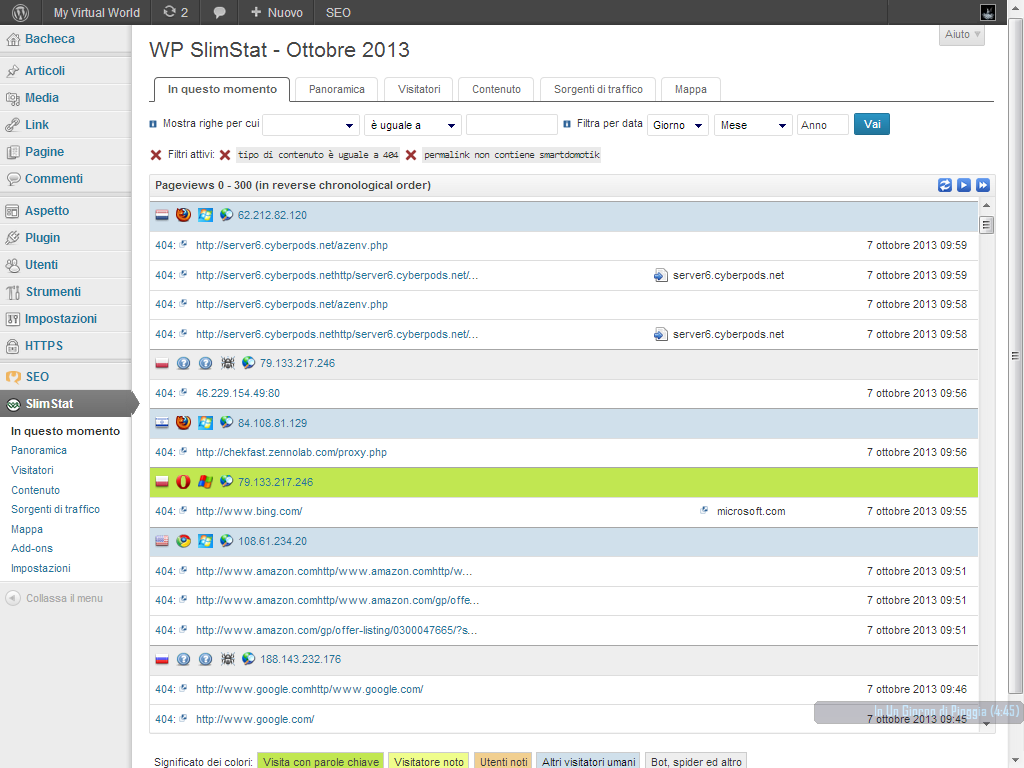The height and width of the screenshot is (768, 1024).
Task: Focus the Anno year field
Action: pyautogui.click(x=823, y=125)
